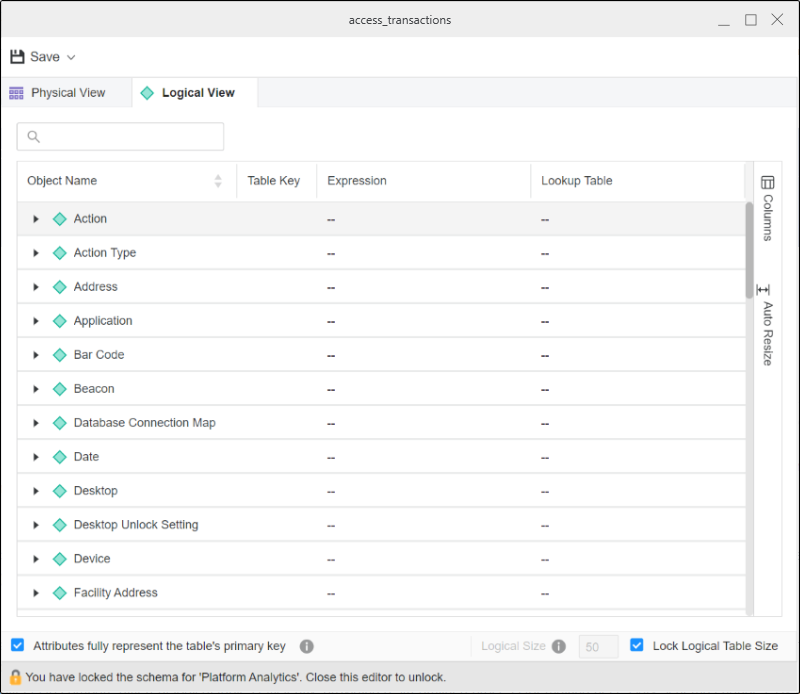The width and height of the screenshot is (800, 694).
Task: Toggle Attributes fully represent primary key checkbox
Action: point(18,646)
